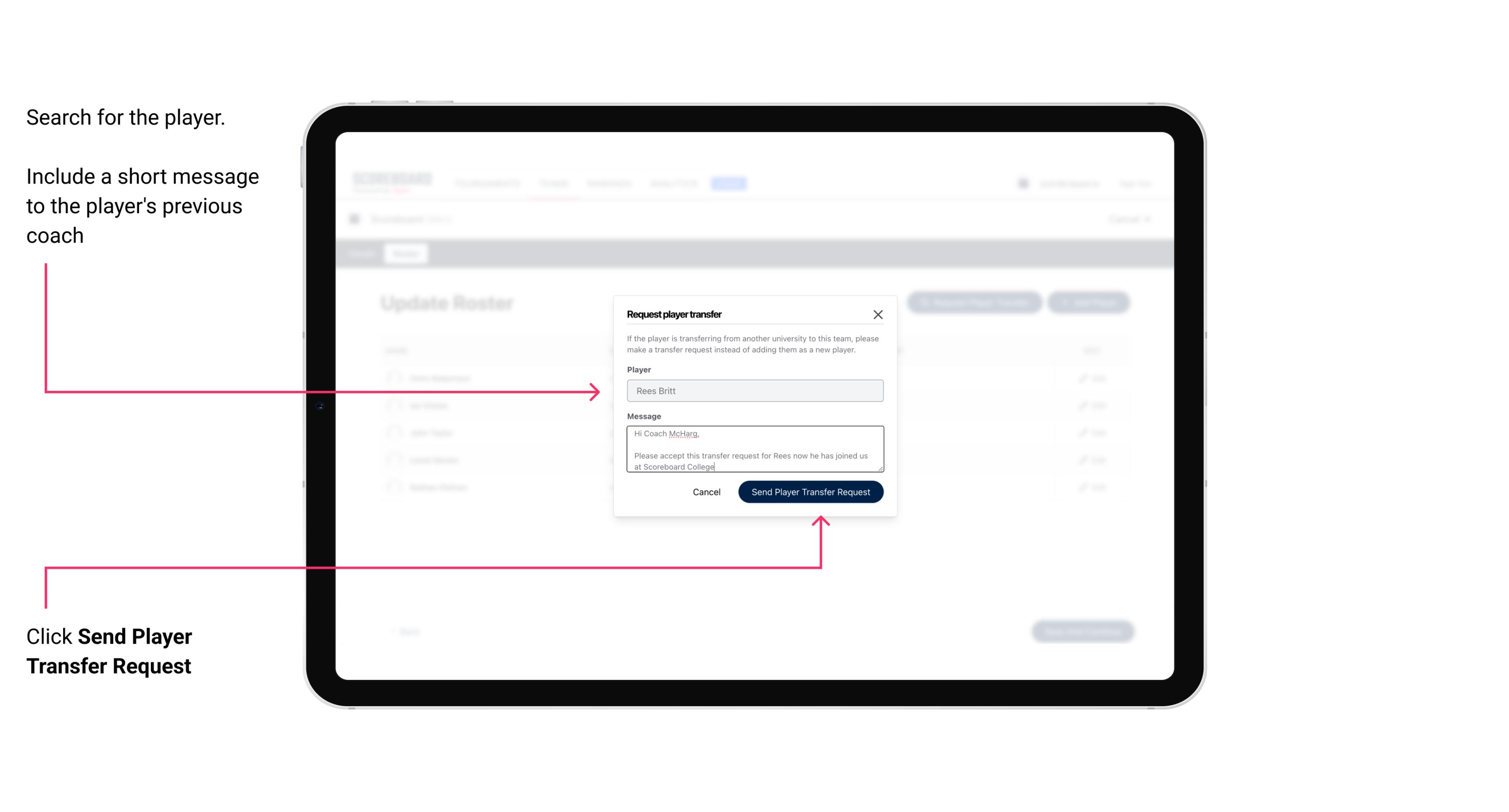Viewport: 1509px width, 812px height.
Task: Click the close X button on dialog
Action: pyautogui.click(x=878, y=314)
